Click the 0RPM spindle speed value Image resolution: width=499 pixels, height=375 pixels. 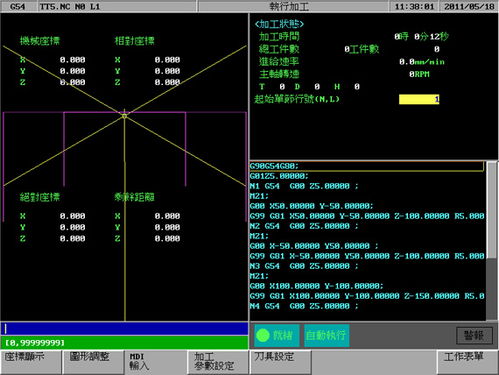(x=419, y=74)
